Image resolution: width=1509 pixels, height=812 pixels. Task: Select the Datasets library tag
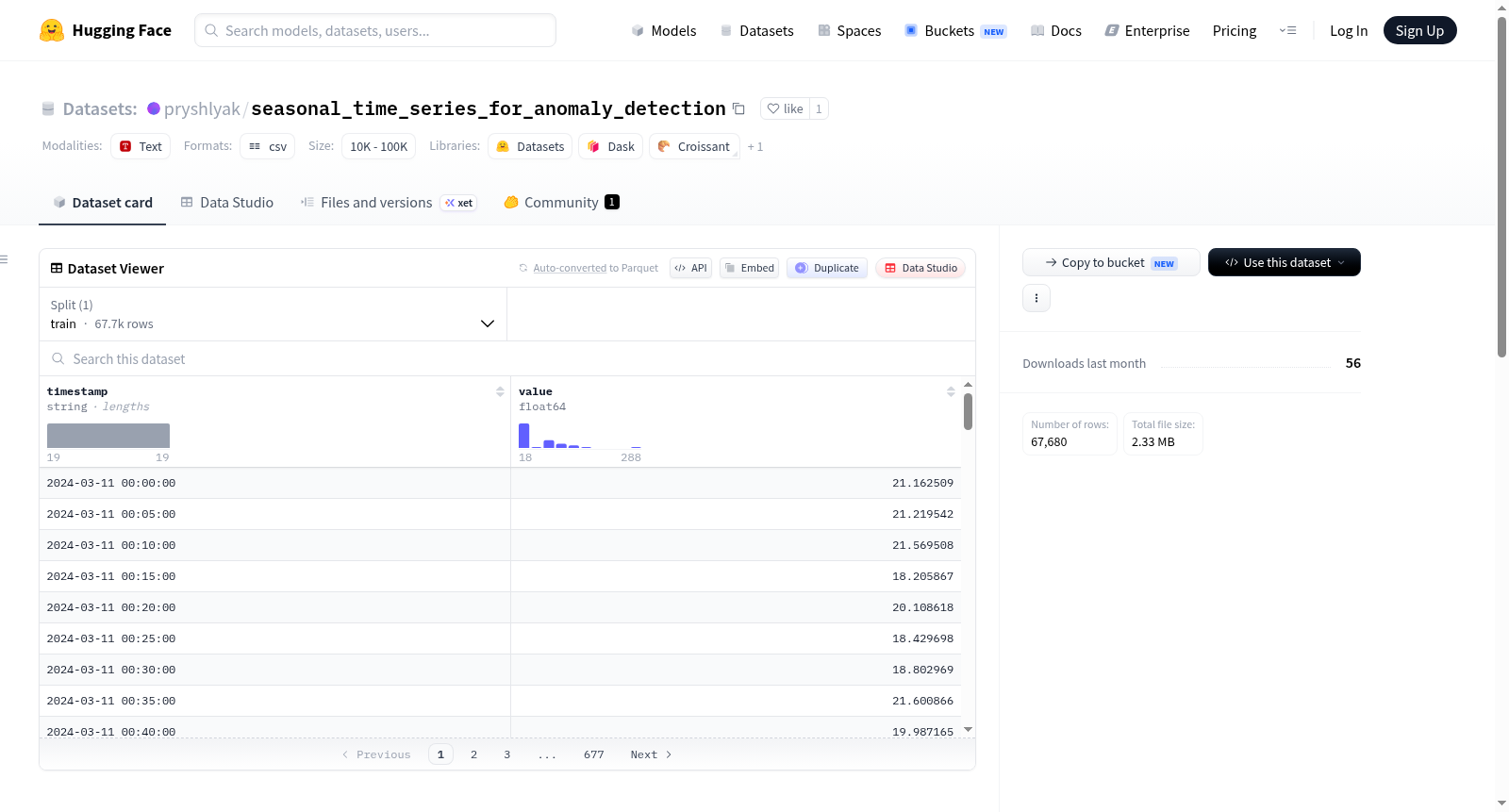tap(530, 146)
